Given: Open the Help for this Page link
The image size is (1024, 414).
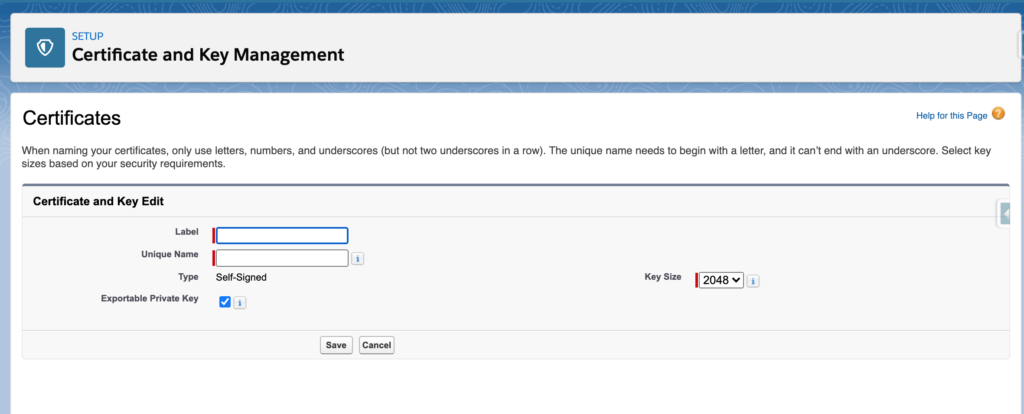Looking at the screenshot, I should pos(951,116).
